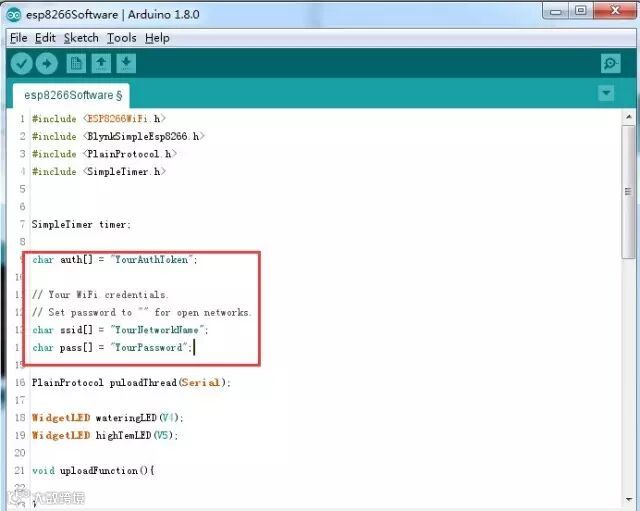Viewport: 640px width, 511px height.
Task: Click the scrollbar up arrow
Action: point(628,117)
